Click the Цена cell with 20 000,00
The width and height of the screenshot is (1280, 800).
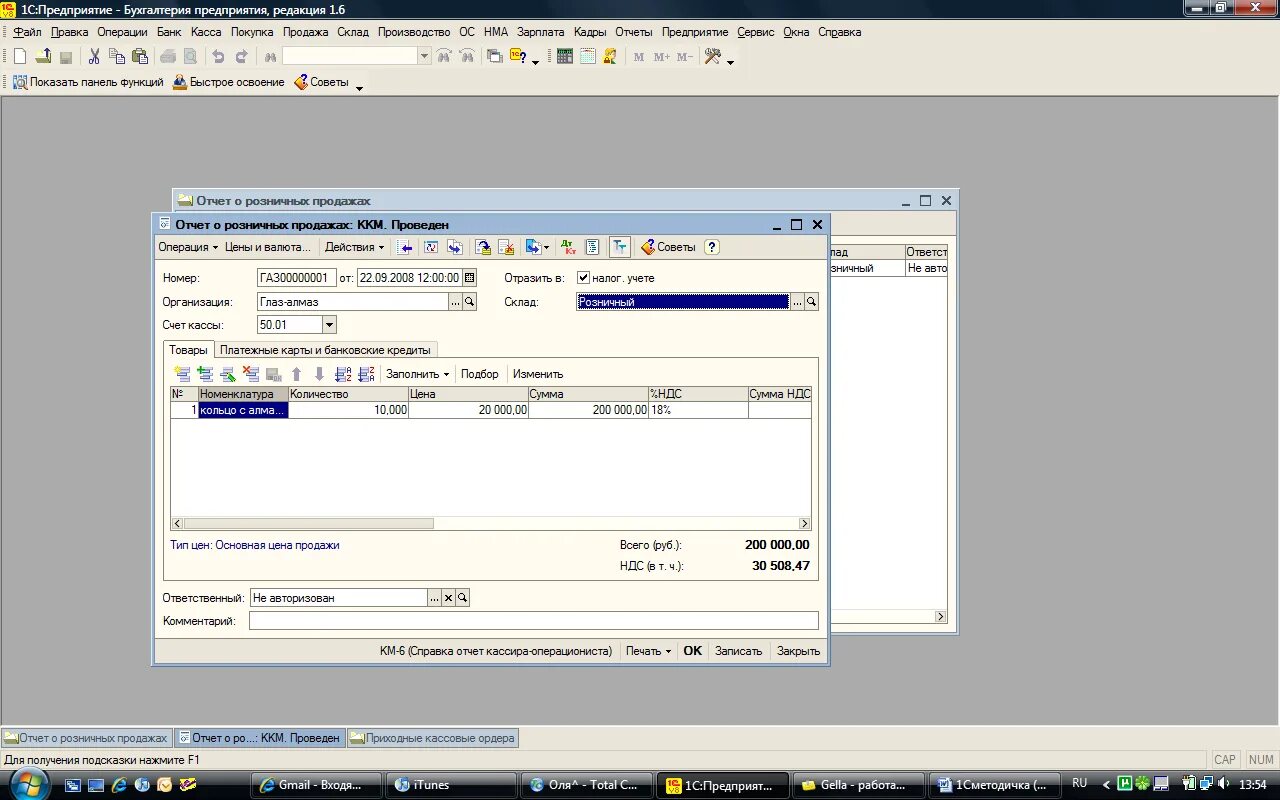(468, 410)
